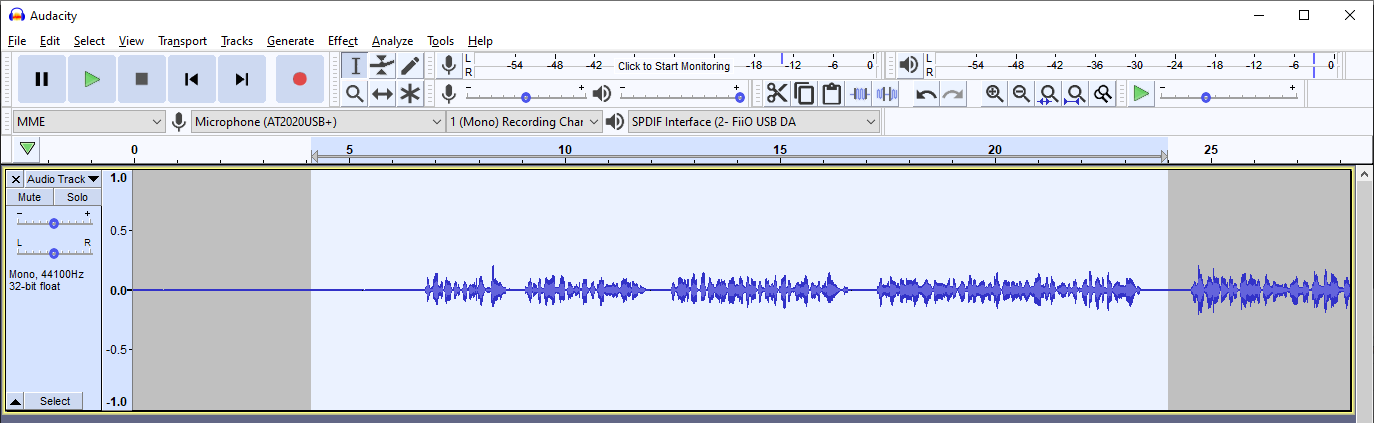Trim audio outside selection
Image resolution: width=1374 pixels, height=423 pixels.
pyautogui.click(x=859, y=94)
